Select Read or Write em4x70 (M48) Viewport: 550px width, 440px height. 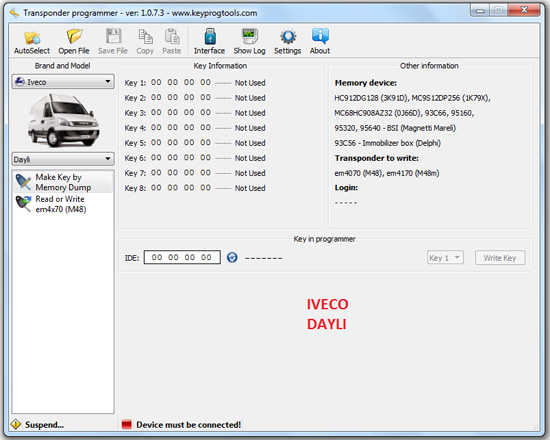coord(63,204)
